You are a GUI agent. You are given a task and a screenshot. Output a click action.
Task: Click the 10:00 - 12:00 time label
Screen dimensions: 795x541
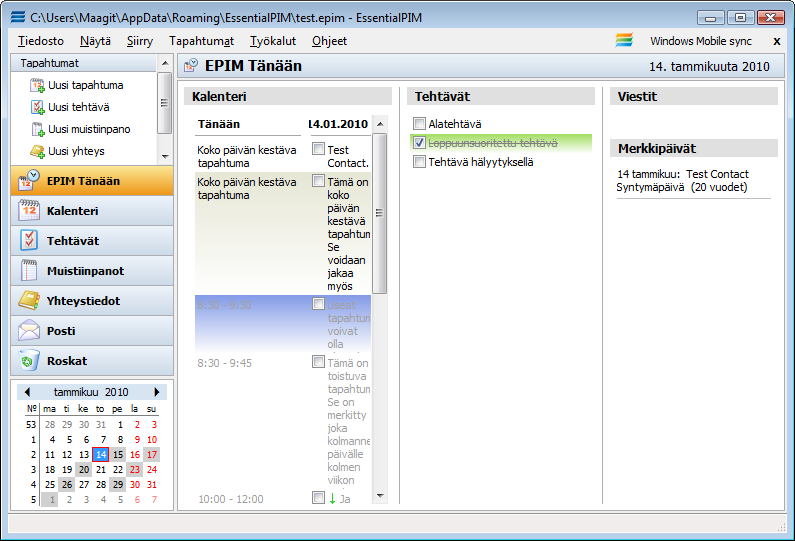point(231,499)
